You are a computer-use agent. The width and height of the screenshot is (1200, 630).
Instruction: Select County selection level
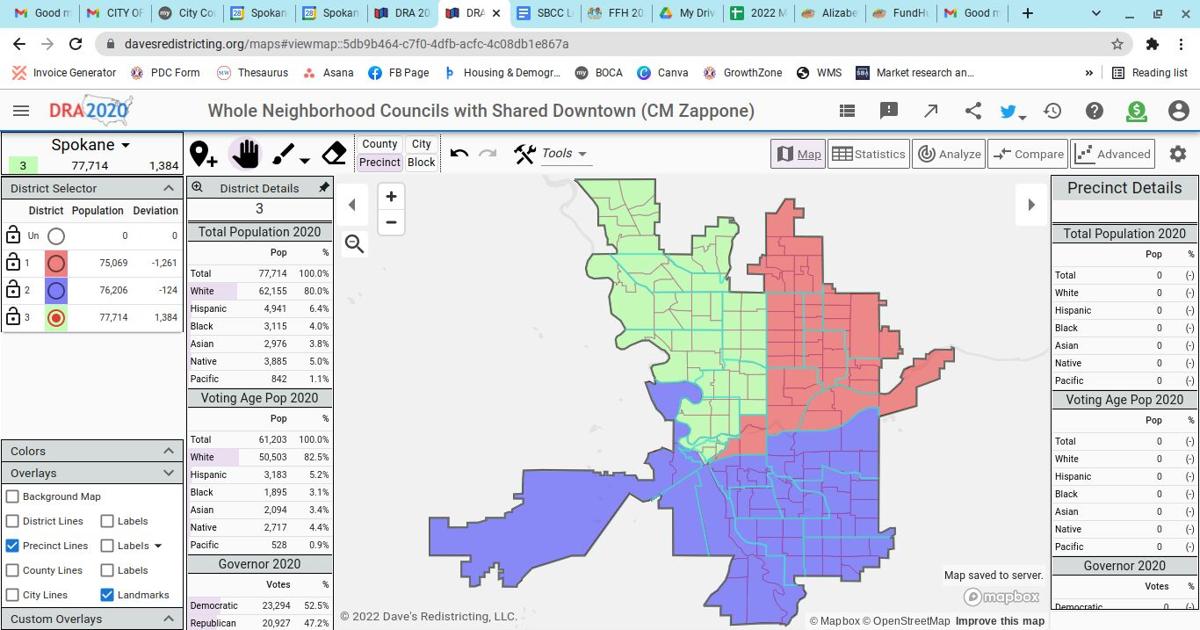tap(380, 144)
